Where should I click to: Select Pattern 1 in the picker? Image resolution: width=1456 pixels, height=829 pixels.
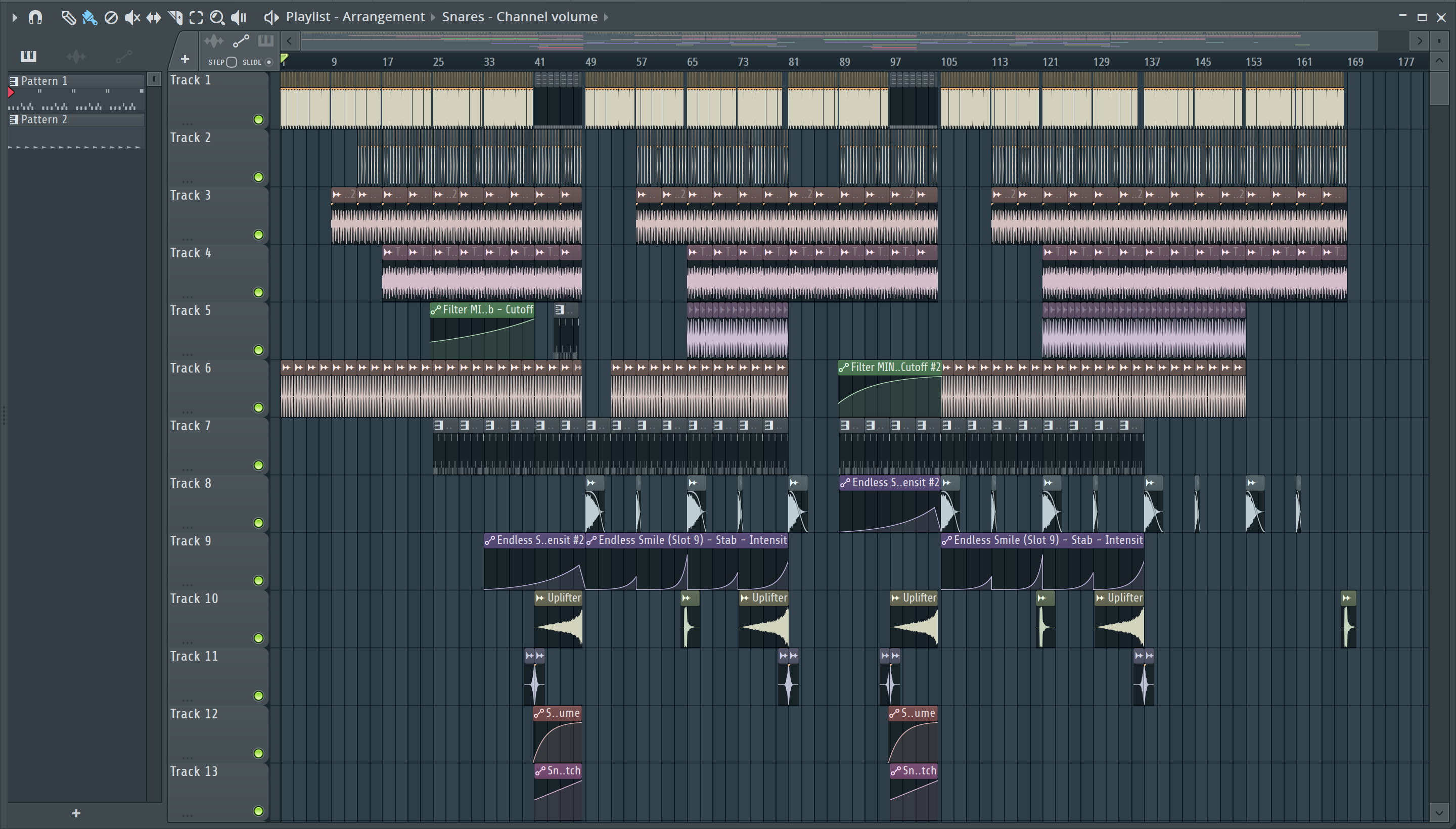pos(76,81)
